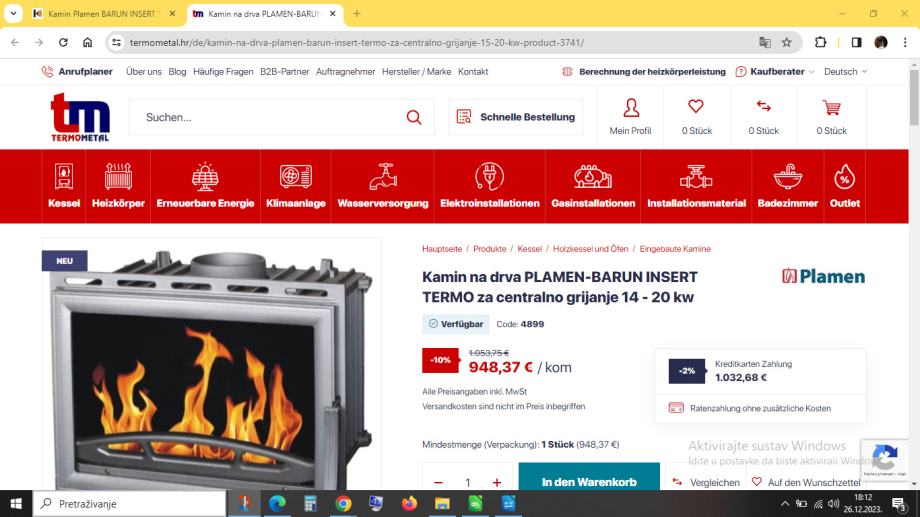
Task: Open File Explorer from taskbar
Action: (x=442, y=504)
